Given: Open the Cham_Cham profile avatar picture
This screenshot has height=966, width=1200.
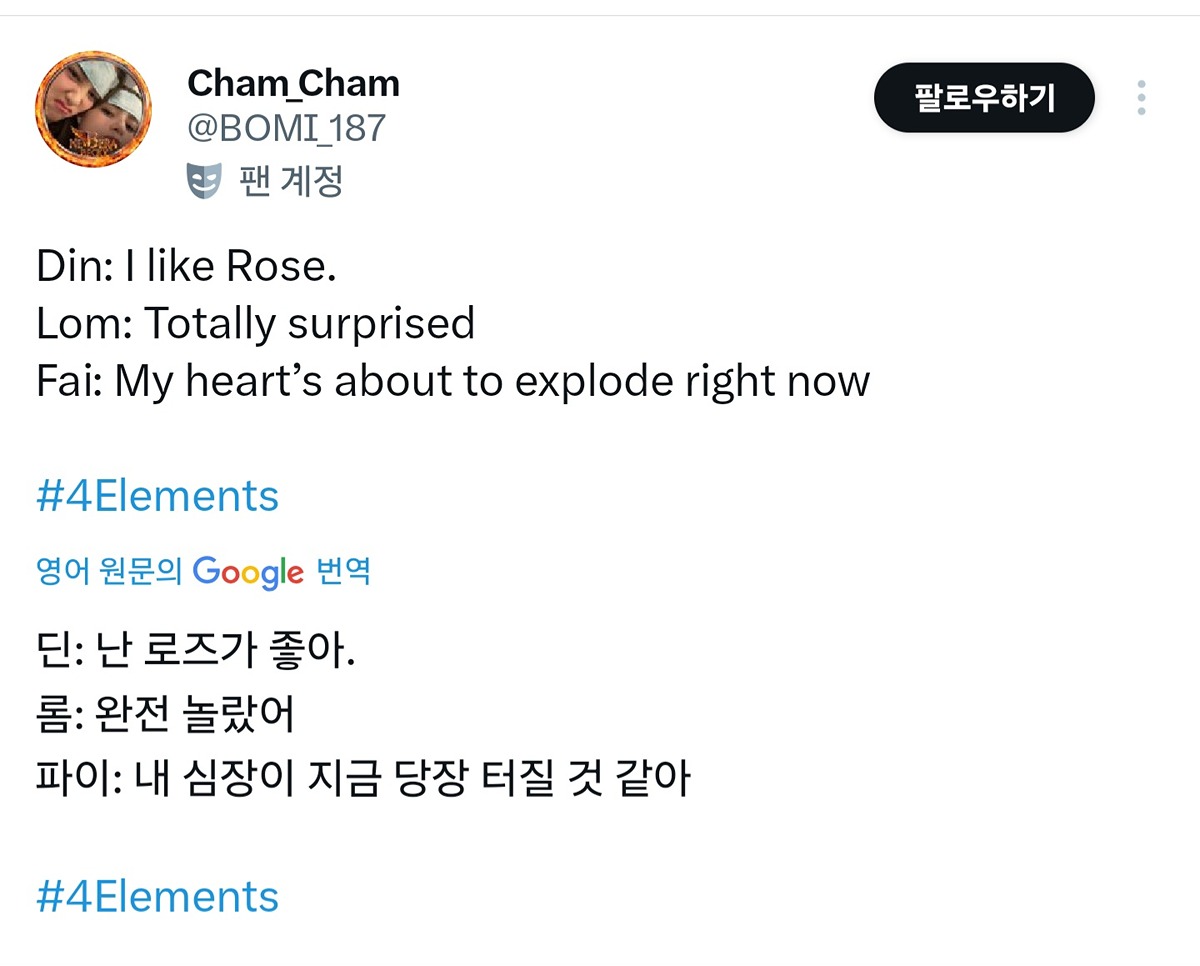Looking at the screenshot, I should coord(93,109).
